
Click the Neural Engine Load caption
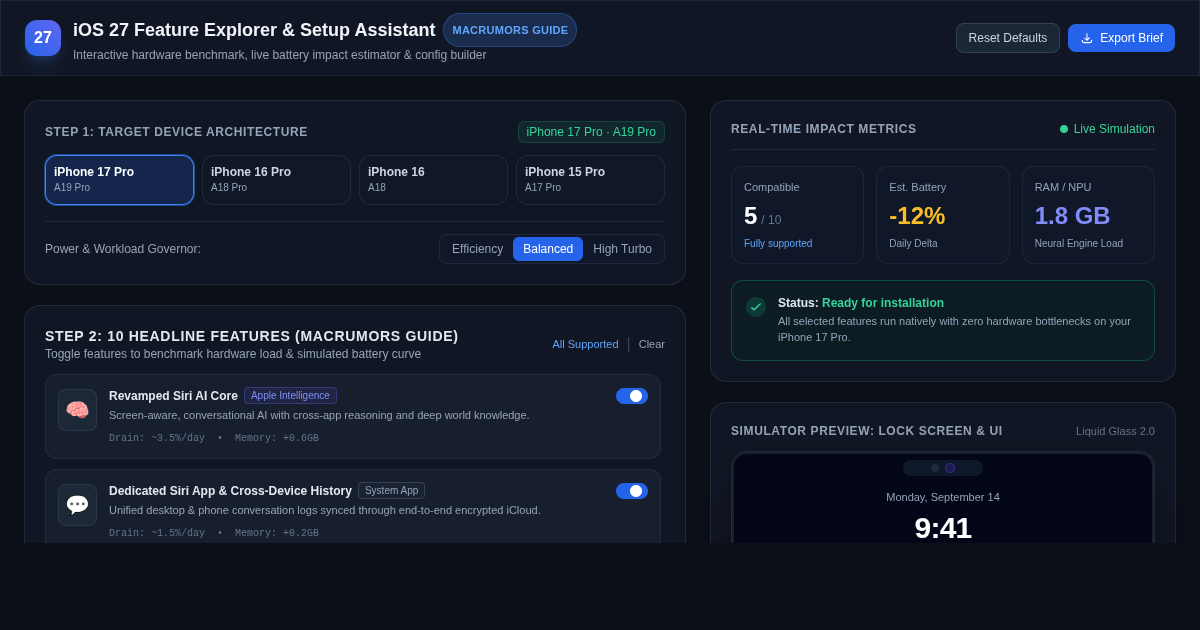(1079, 244)
